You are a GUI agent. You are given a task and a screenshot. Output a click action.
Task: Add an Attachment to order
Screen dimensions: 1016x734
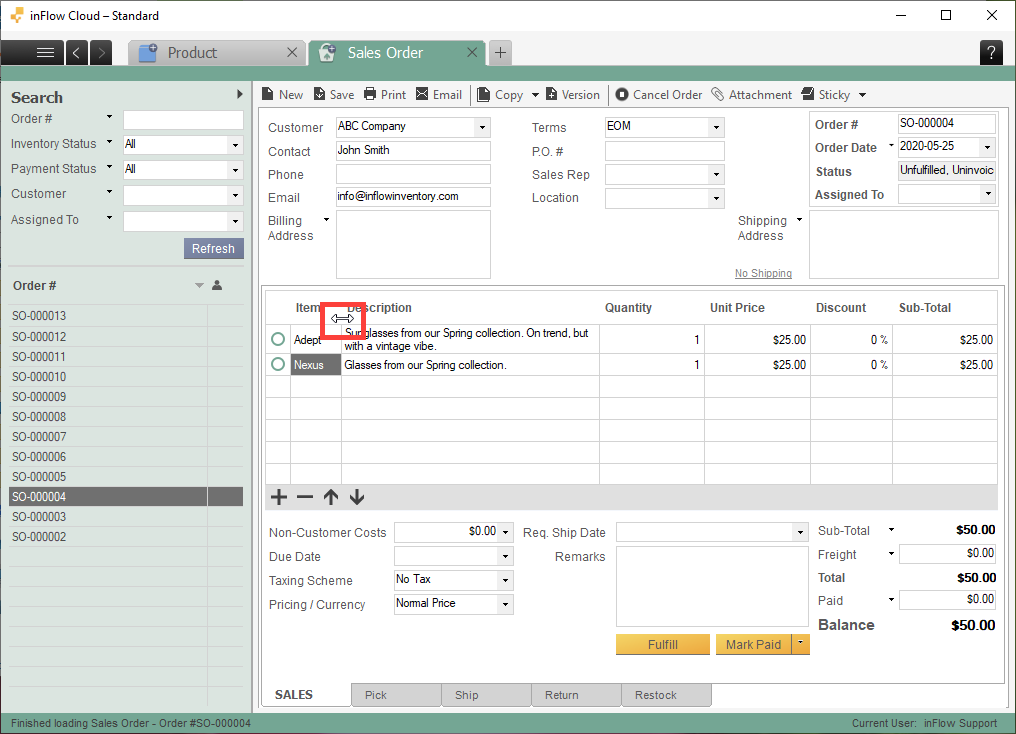[x=751, y=95]
